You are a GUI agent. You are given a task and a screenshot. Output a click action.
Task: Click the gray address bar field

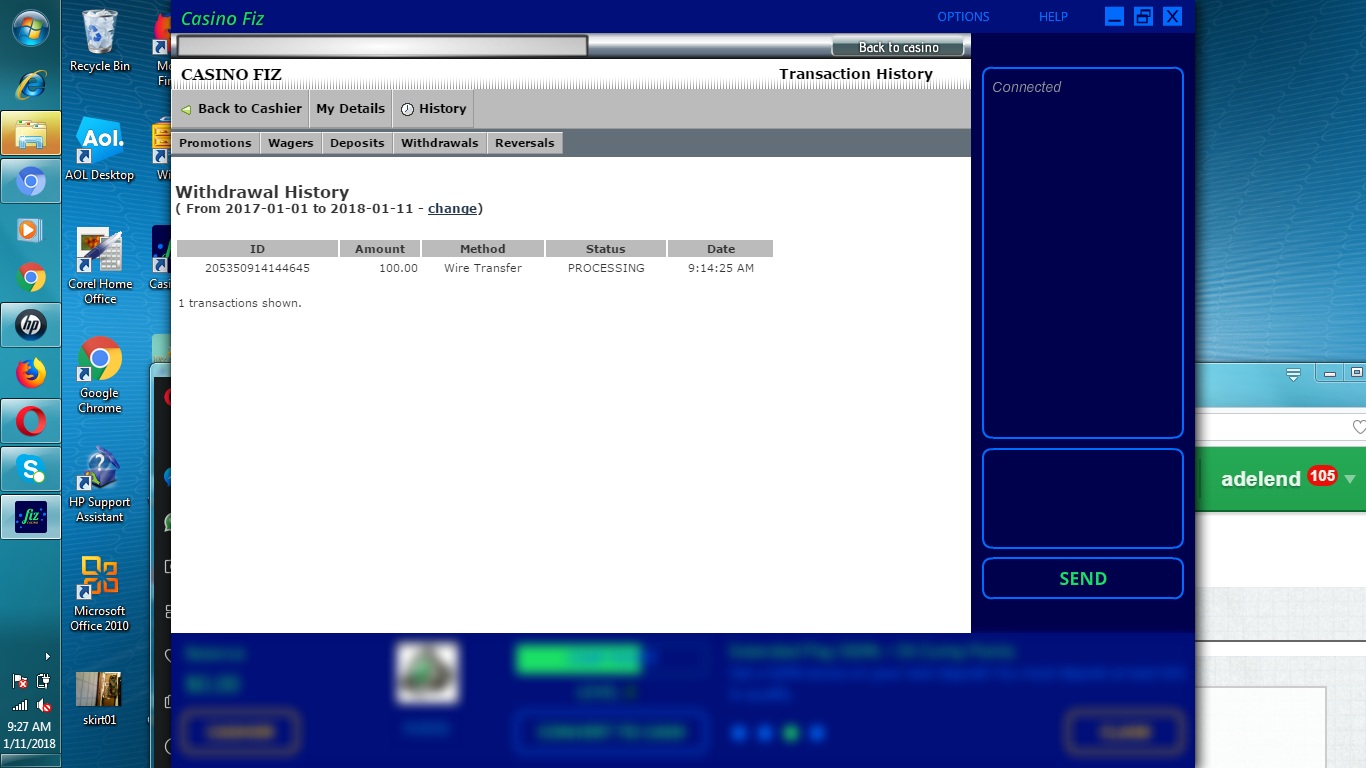(382, 46)
